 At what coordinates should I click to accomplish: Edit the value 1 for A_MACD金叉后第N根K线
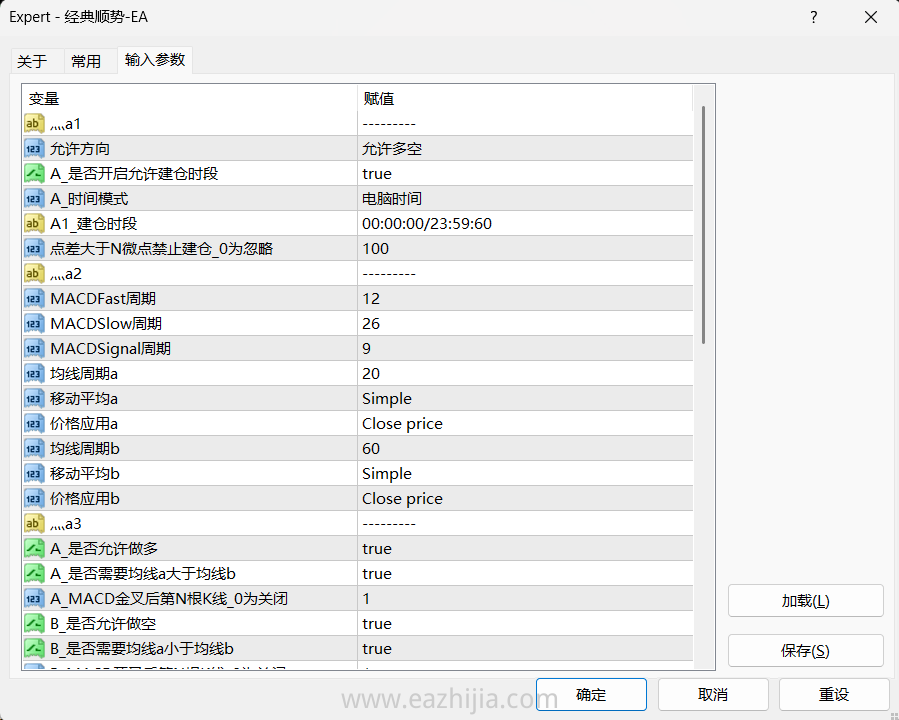525,598
